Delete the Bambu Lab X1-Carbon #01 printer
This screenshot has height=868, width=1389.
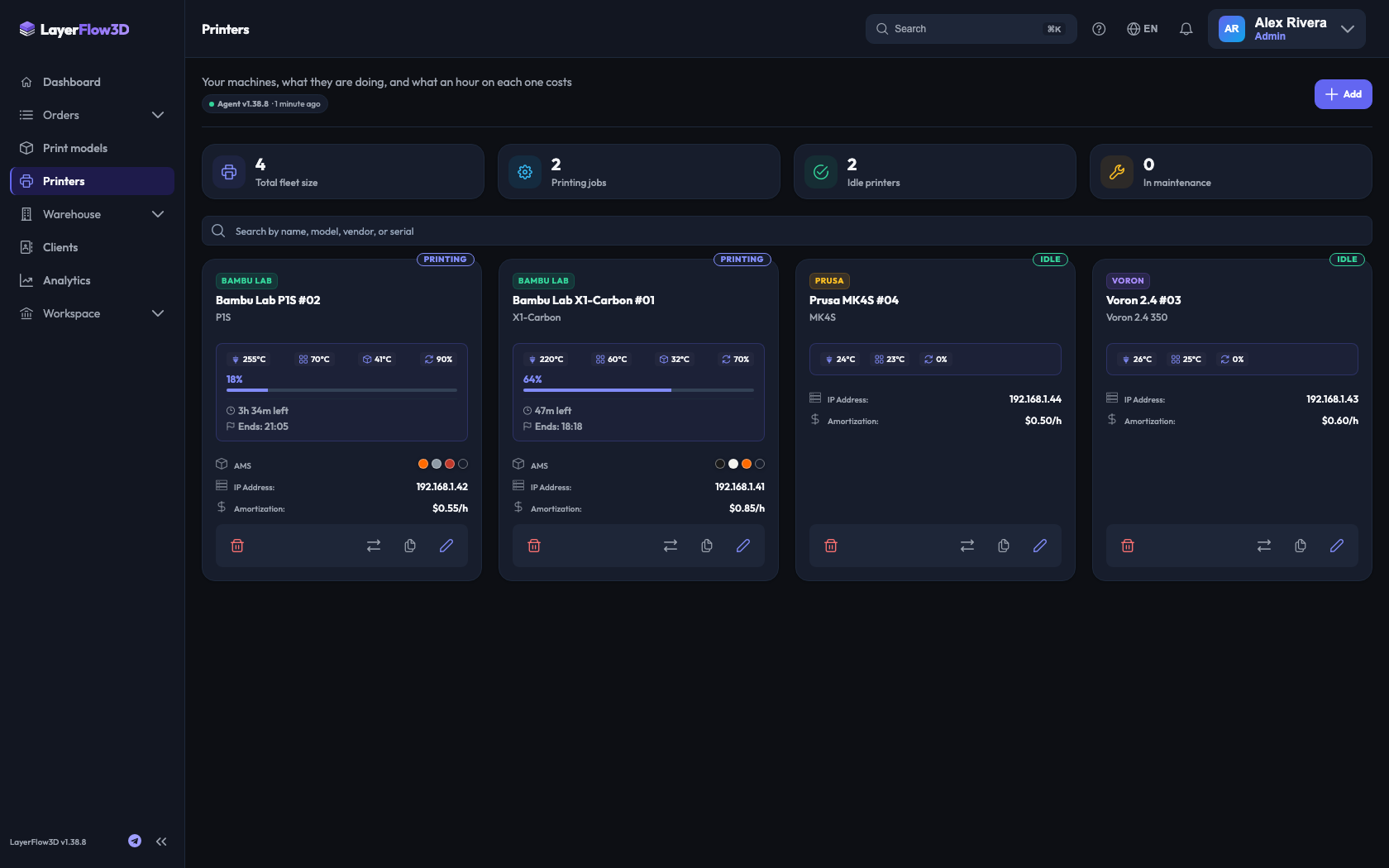click(x=534, y=546)
